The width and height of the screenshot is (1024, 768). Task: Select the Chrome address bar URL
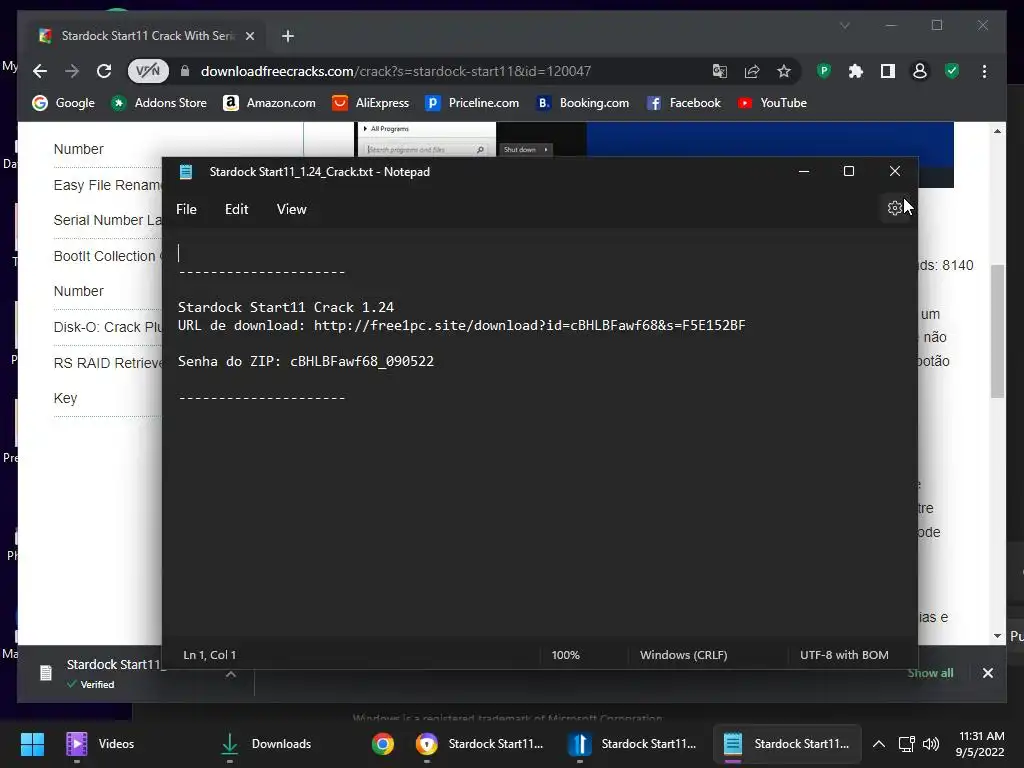click(x=396, y=71)
